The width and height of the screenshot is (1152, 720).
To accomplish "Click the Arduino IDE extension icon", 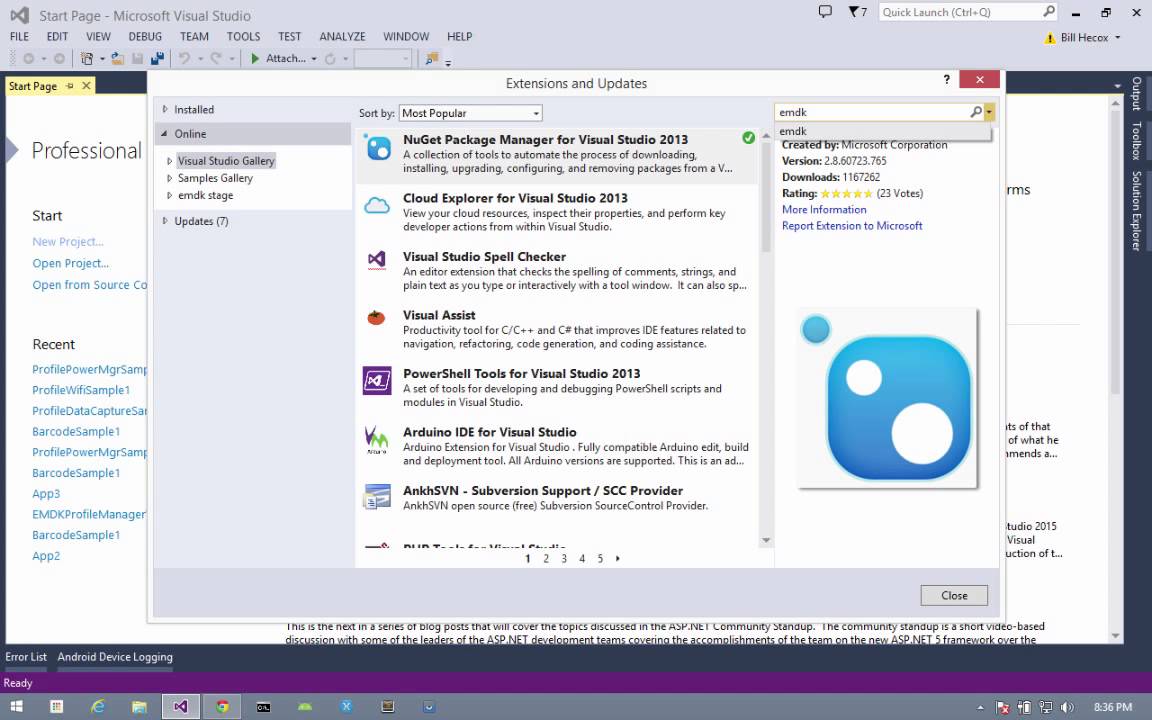I will tap(377, 439).
